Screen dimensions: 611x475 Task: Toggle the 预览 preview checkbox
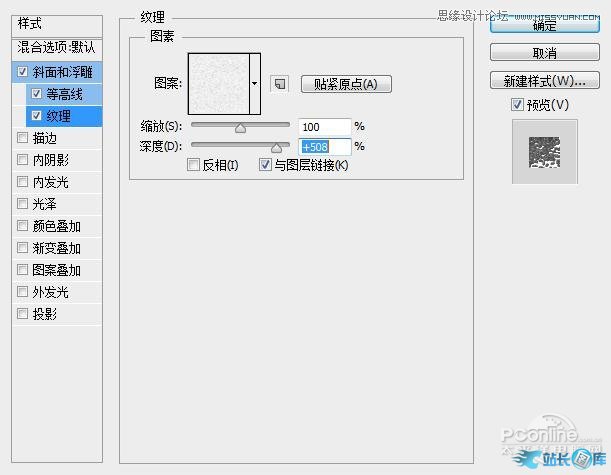[x=516, y=105]
